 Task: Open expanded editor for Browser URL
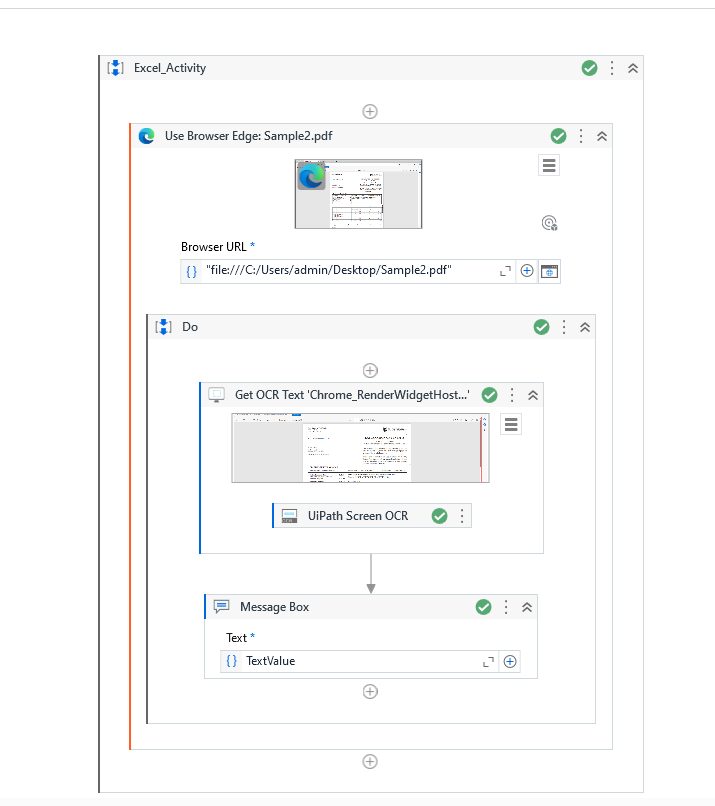click(x=505, y=271)
